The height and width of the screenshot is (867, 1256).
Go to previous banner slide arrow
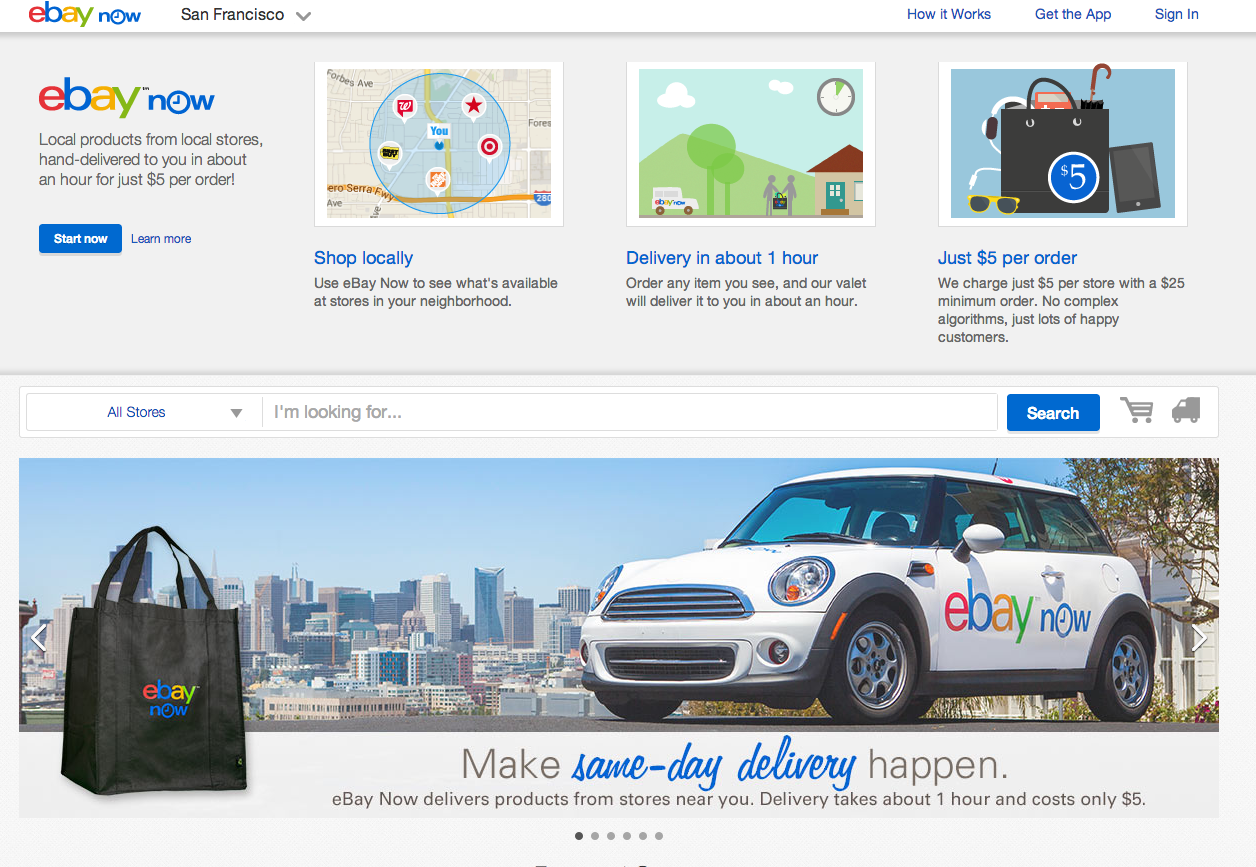pyautogui.click(x=39, y=638)
